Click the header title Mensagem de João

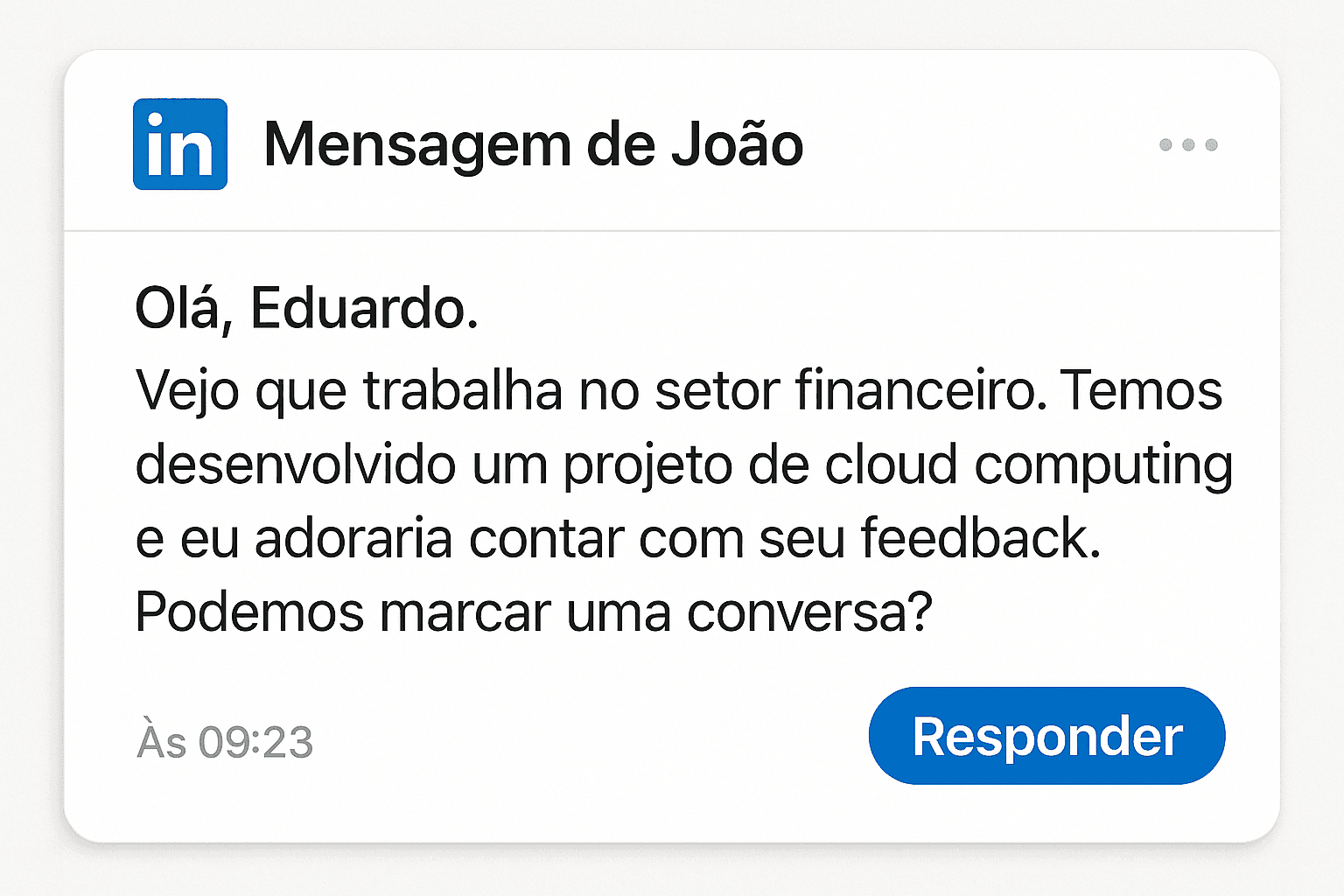coord(534,144)
